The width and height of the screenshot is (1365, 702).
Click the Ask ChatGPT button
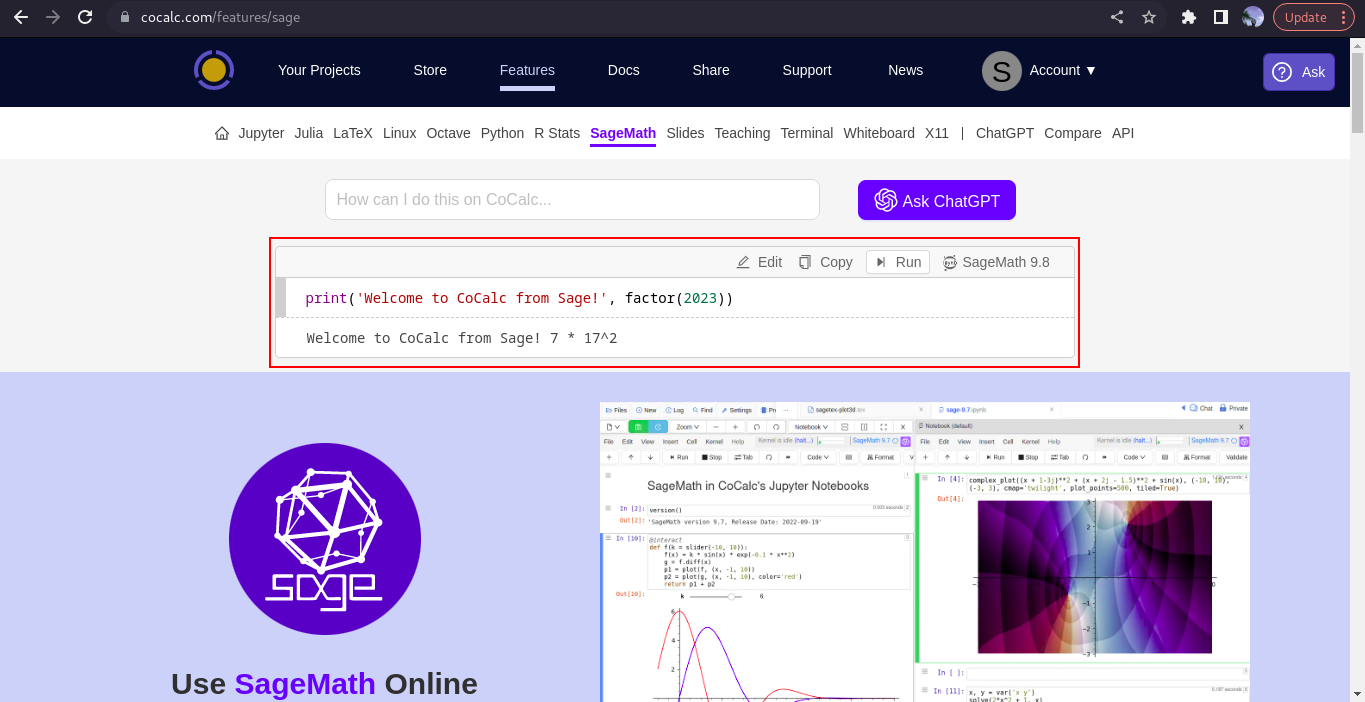[x=937, y=200]
